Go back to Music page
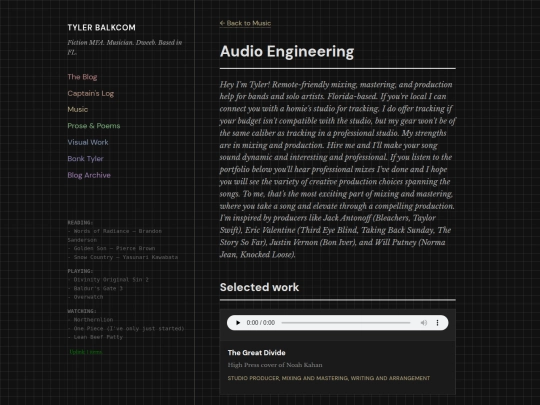 coord(245,23)
